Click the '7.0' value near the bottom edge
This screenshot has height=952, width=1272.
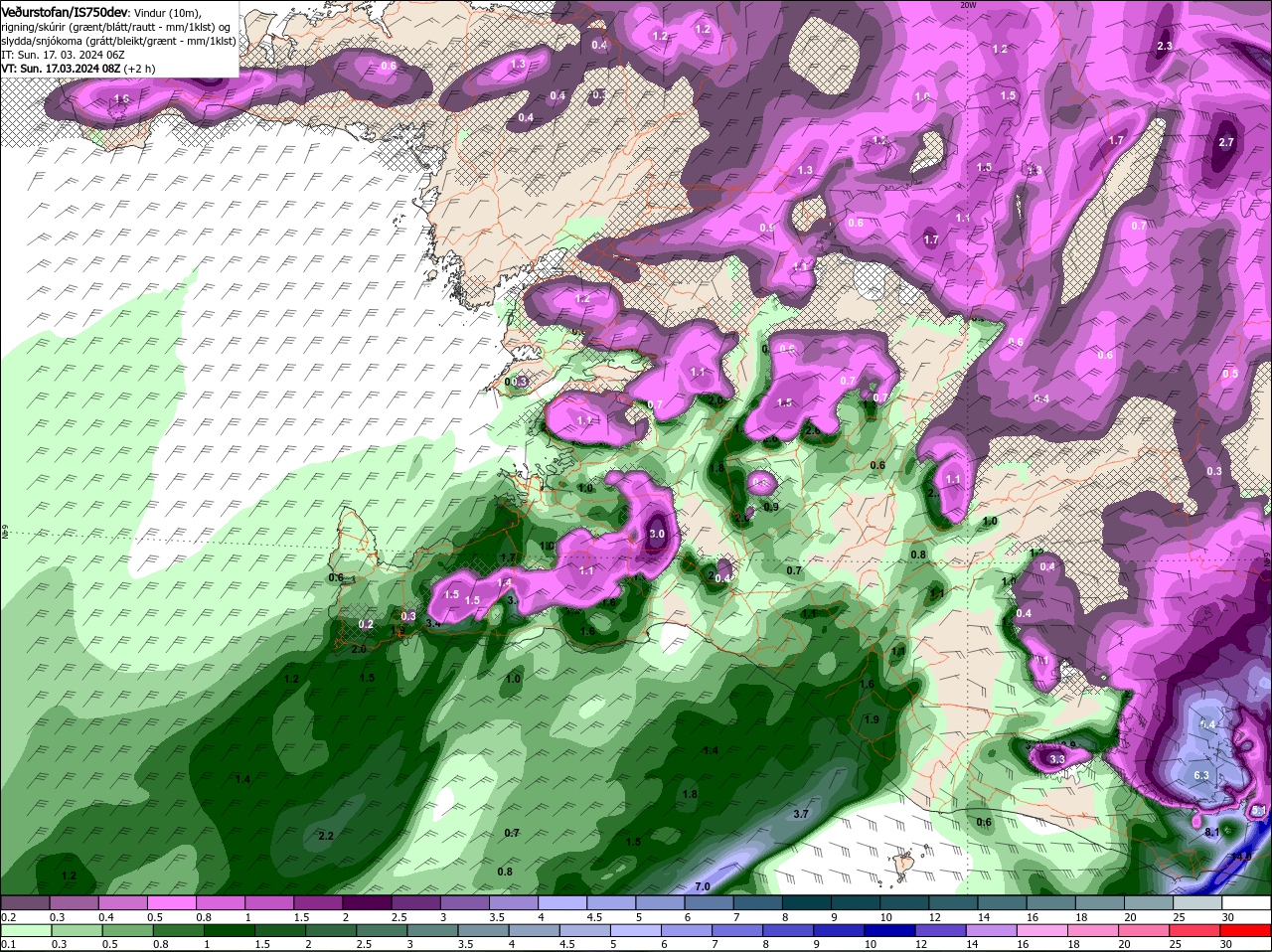[x=703, y=886]
